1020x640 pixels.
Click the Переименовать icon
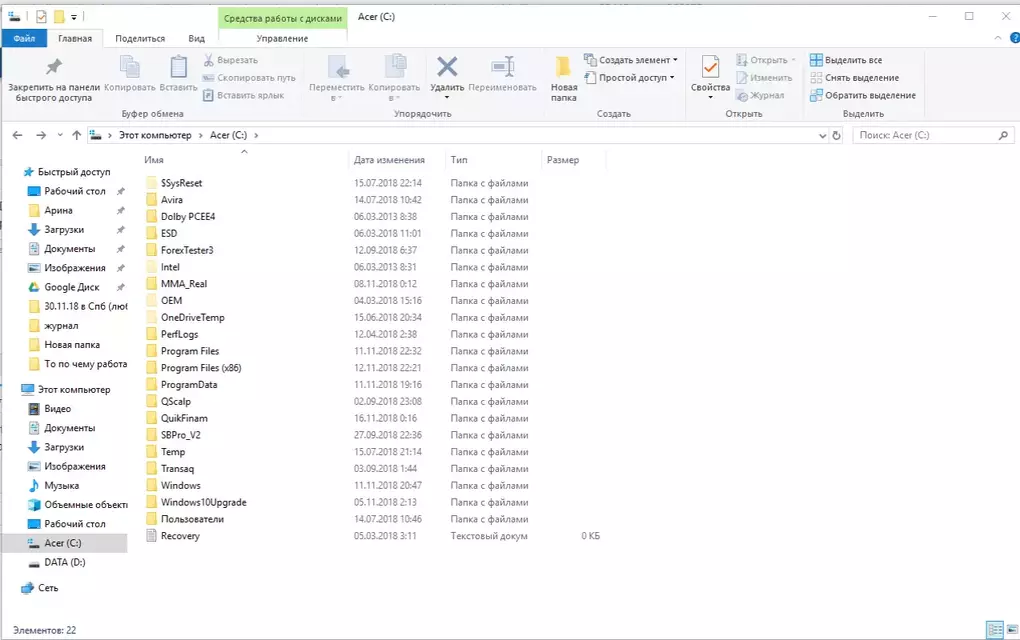pos(503,66)
